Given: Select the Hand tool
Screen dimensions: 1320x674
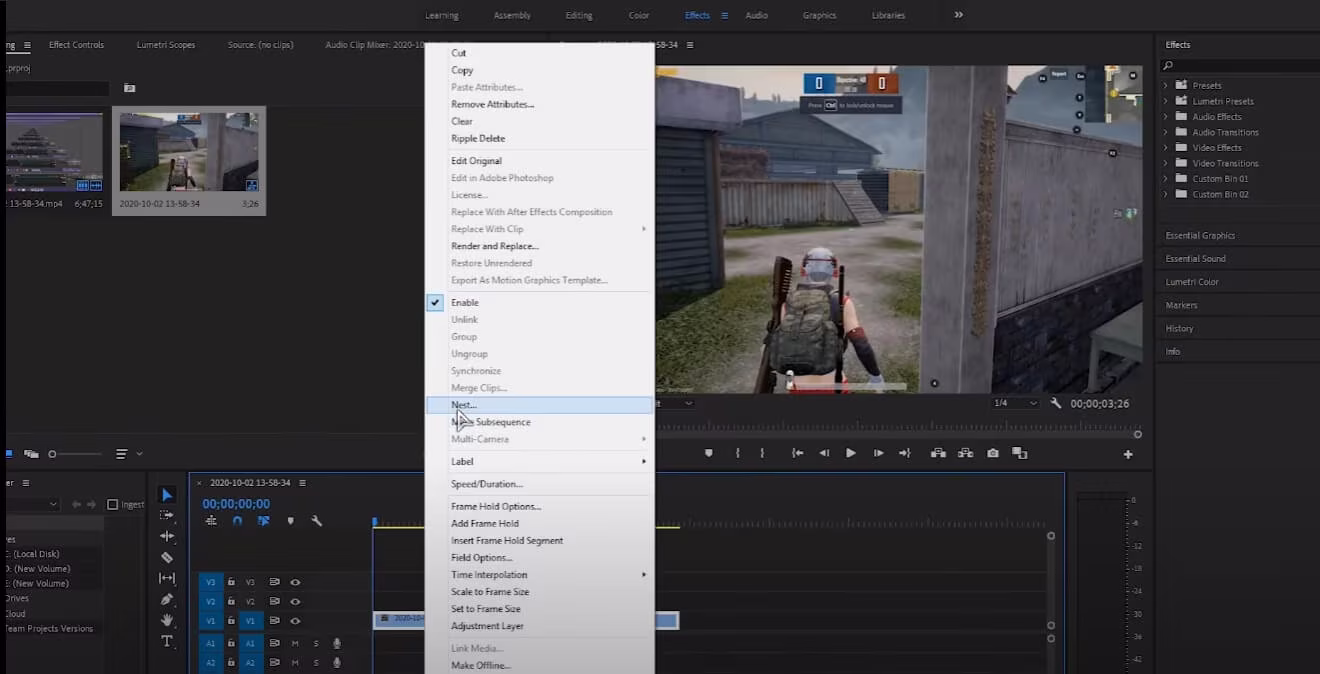Looking at the screenshot, I should [x=167, y=620].
